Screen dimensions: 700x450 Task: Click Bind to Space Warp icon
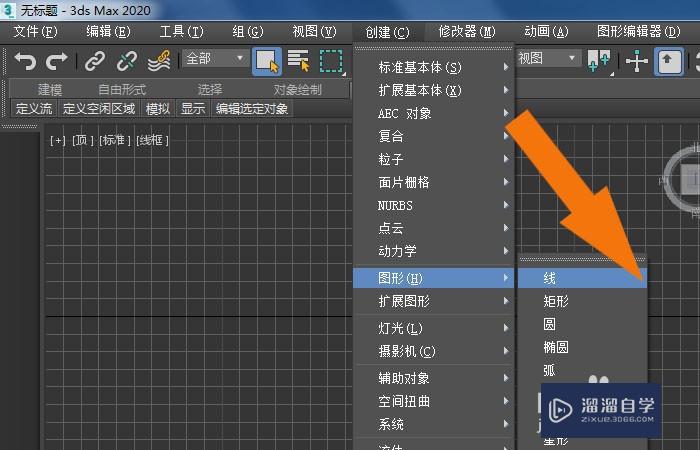[159, 61]
